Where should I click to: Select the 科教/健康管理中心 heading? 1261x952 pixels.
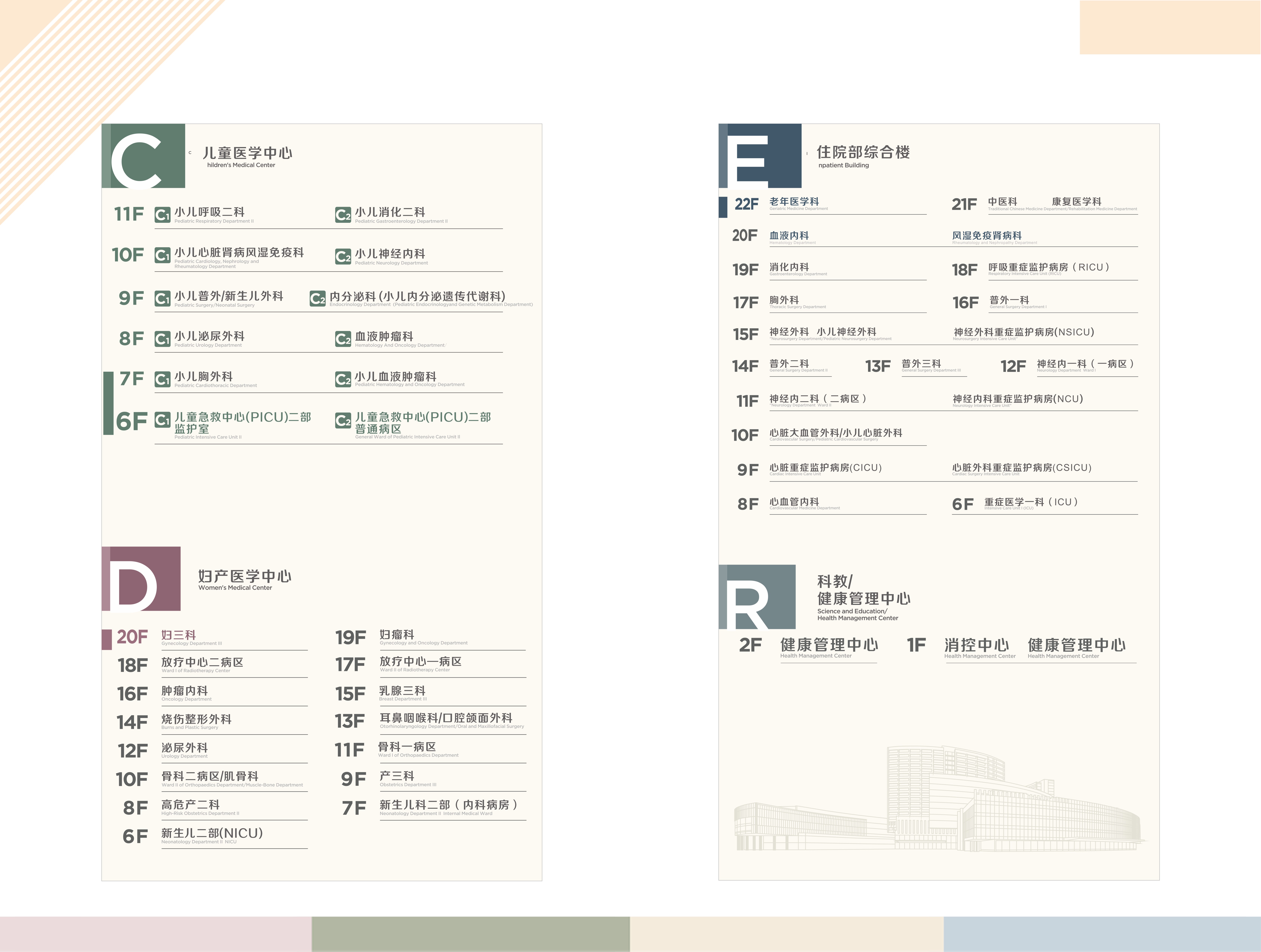[864, 590]
